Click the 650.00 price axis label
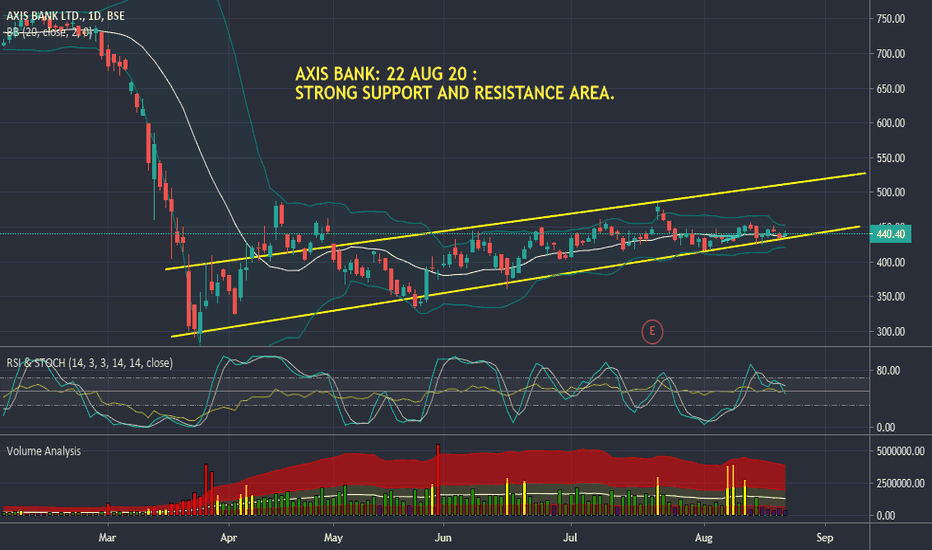The height and width of the screenshot is (550, 932). point(890,89)
